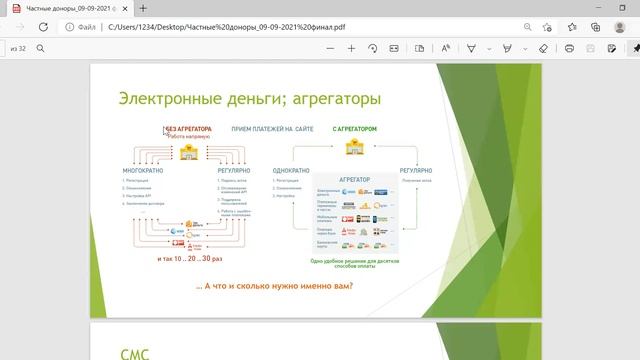Click the shop icon under 'С АГРЕГАТОРОМ'
Viewport: 640px width, 360px height.
[354, 147]
